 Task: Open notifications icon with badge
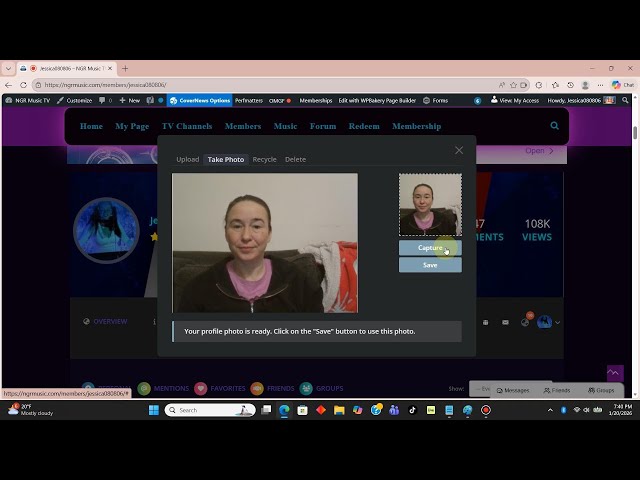[526, 321]
